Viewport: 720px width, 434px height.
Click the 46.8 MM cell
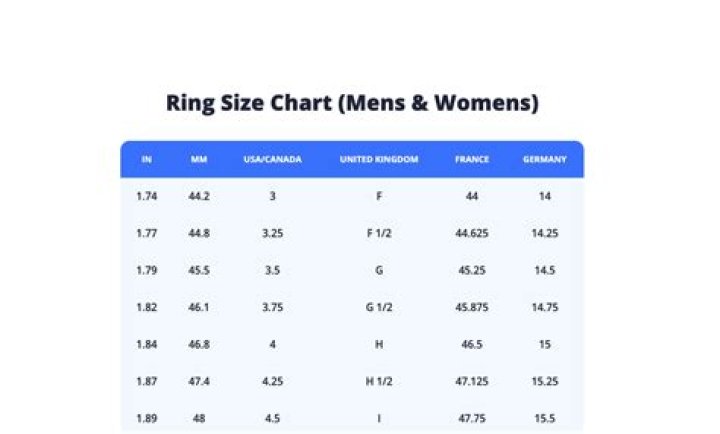199,344
